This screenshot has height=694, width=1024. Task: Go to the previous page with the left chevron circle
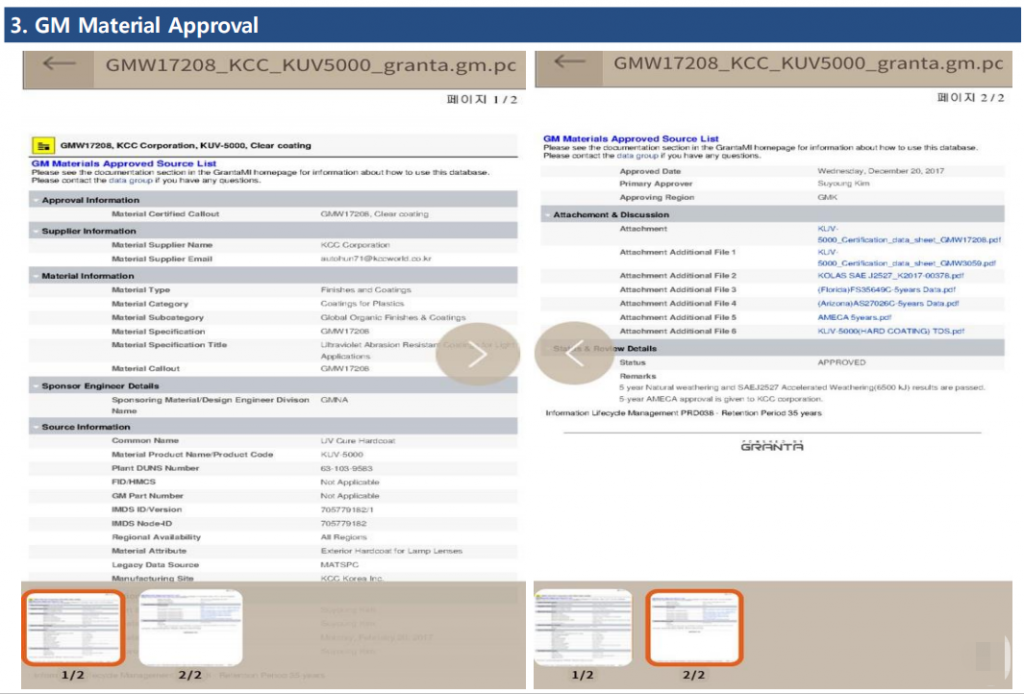click(x=575, y=353)
